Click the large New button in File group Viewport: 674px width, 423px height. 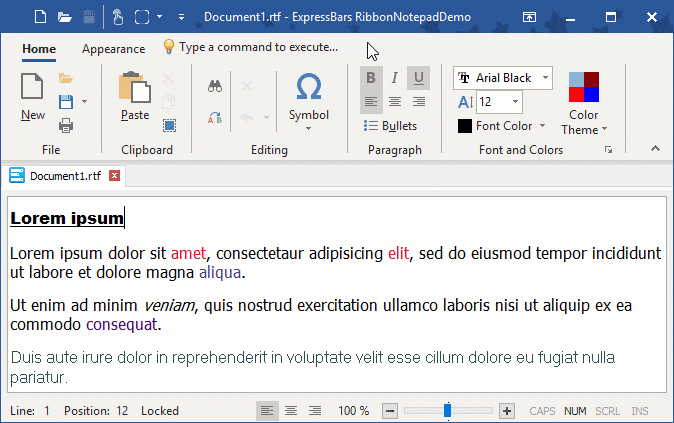click(x=33, y=97)
